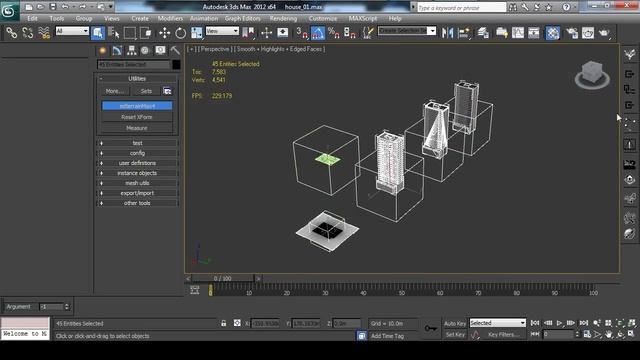Toggle Auto Key mode
This screenshot has width=640, height=360.
click(455, 323)
